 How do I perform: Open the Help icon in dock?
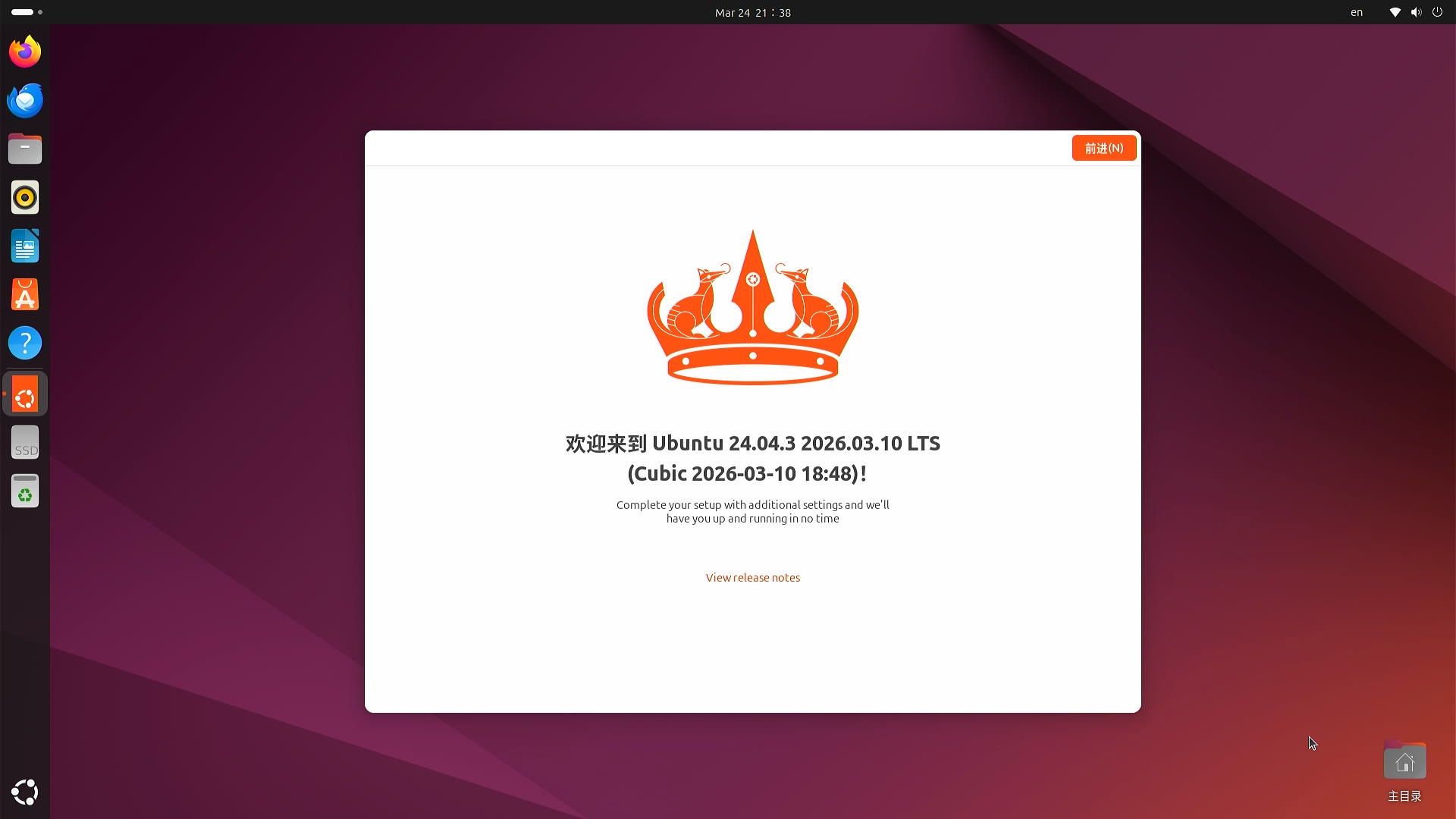point(25,343)
